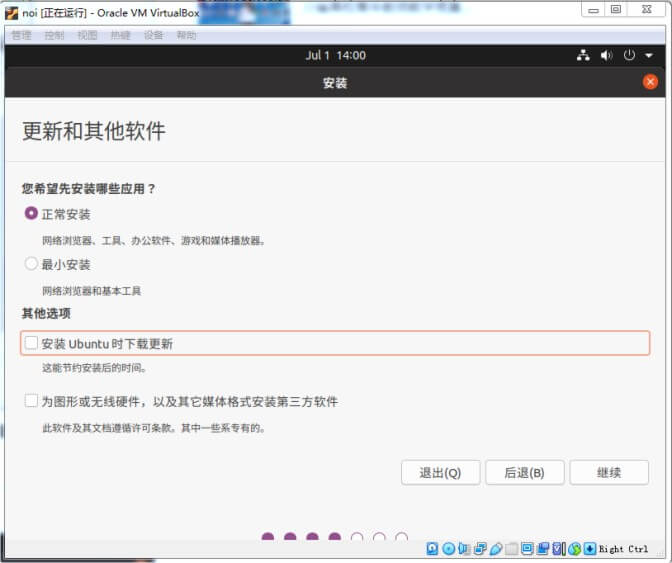Viewport: 672px width, 563px height.
Task: Open the 控制 menu
Action: (x=54, y=35)
